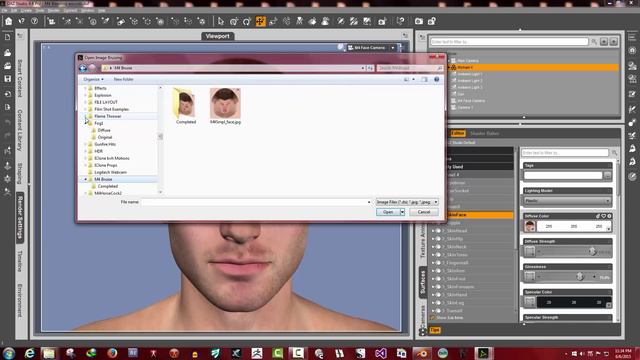Open the Timeline side tab
Viewport: 640px width, 360px height.
(x=20, y=261)
